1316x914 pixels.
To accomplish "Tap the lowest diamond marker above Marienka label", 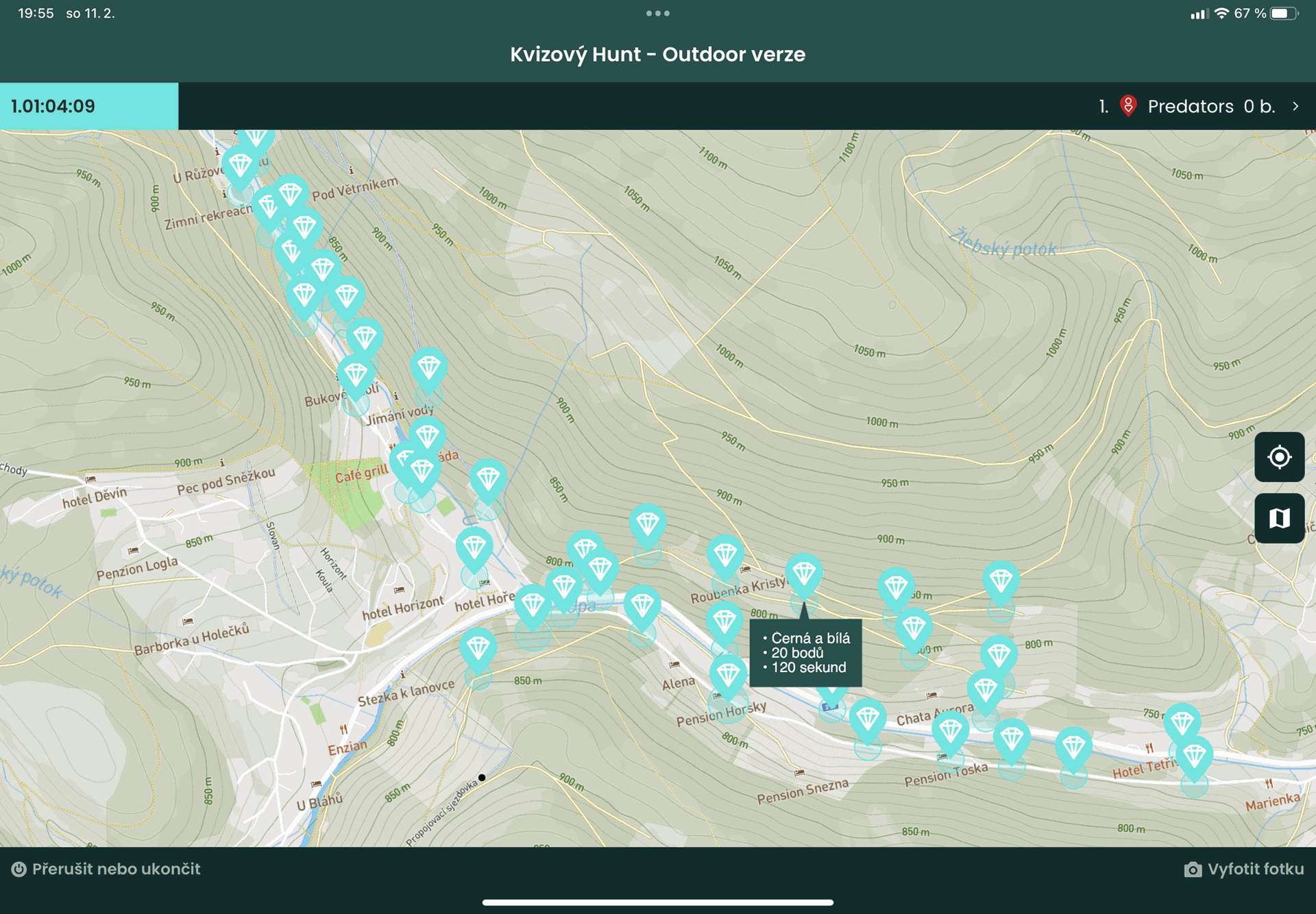I will 1195,756.
